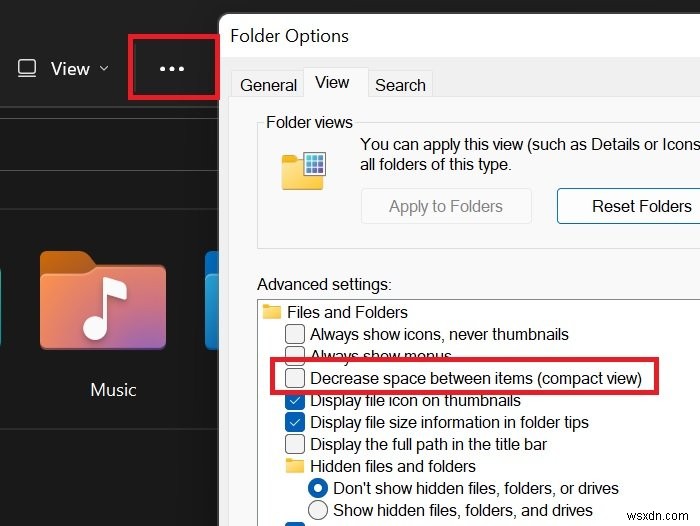Click the Music folder label
The image size is (700, 526).
pos(113,390)
